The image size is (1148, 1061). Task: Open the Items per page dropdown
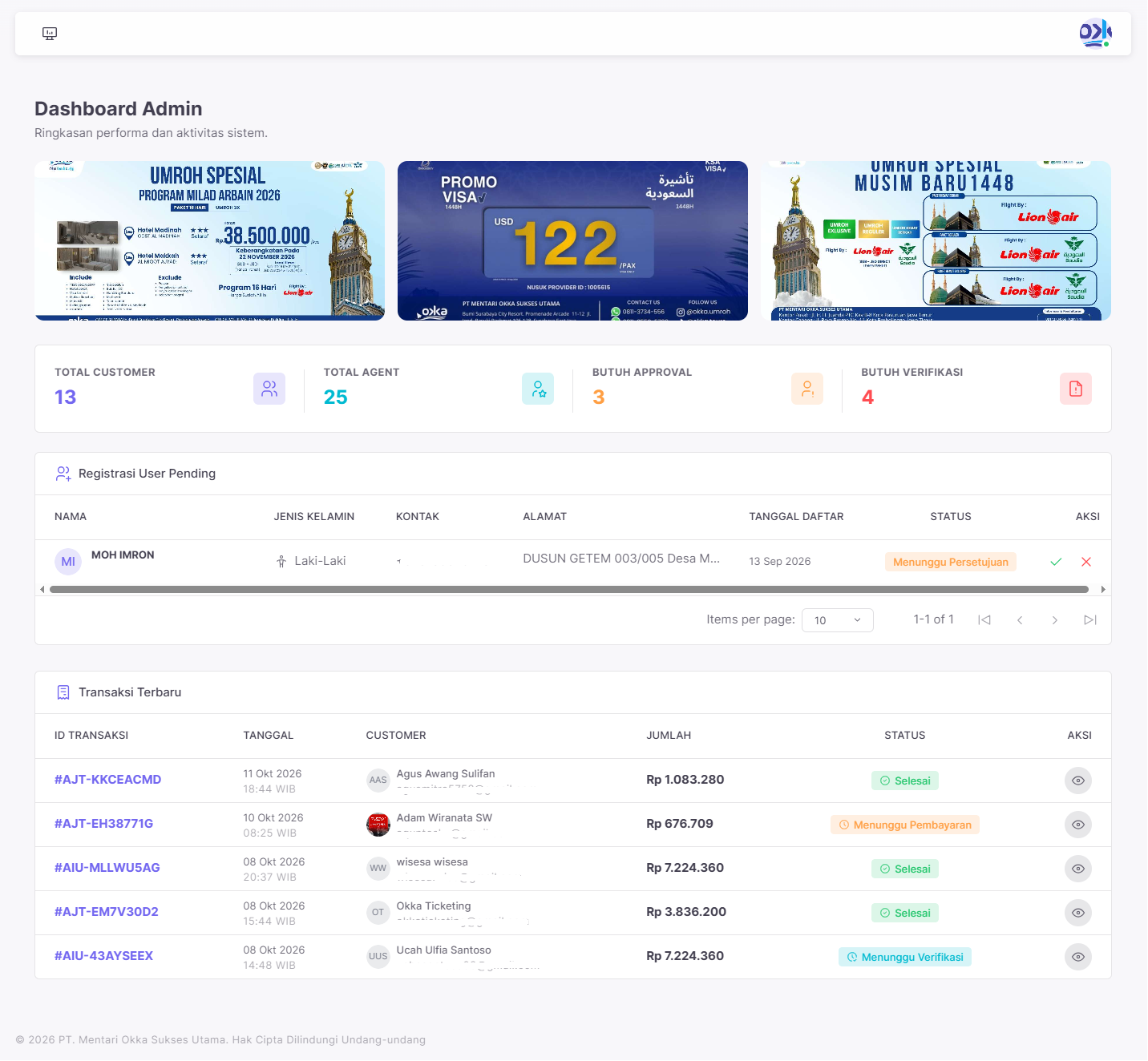tap(838, 620)
